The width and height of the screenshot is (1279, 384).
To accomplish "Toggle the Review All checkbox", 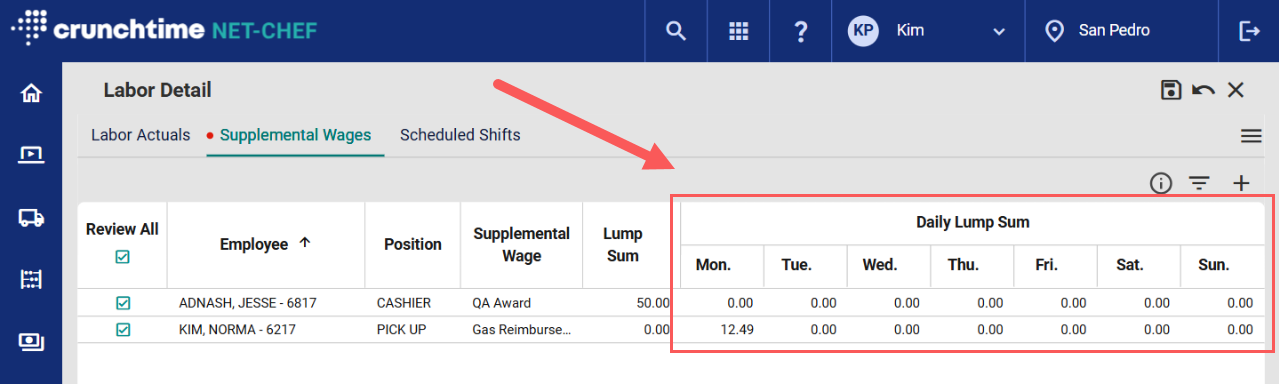I will click(x=122, y=257).
